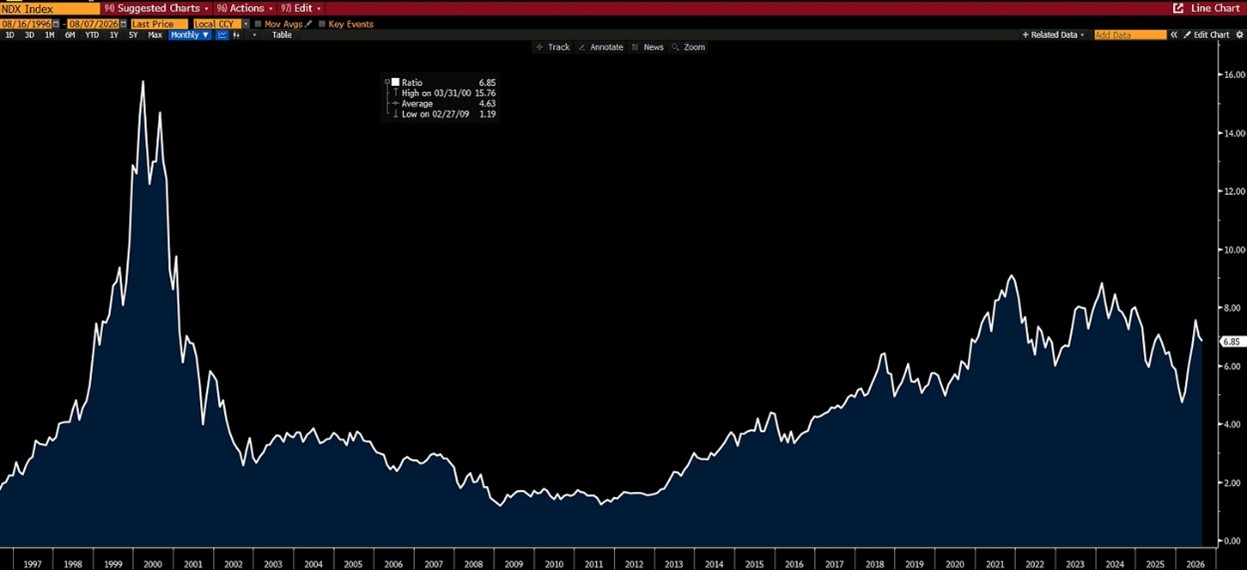Open the Related Data menu
Viewport: 1247px width, 570px height.
click(1053, 35)
